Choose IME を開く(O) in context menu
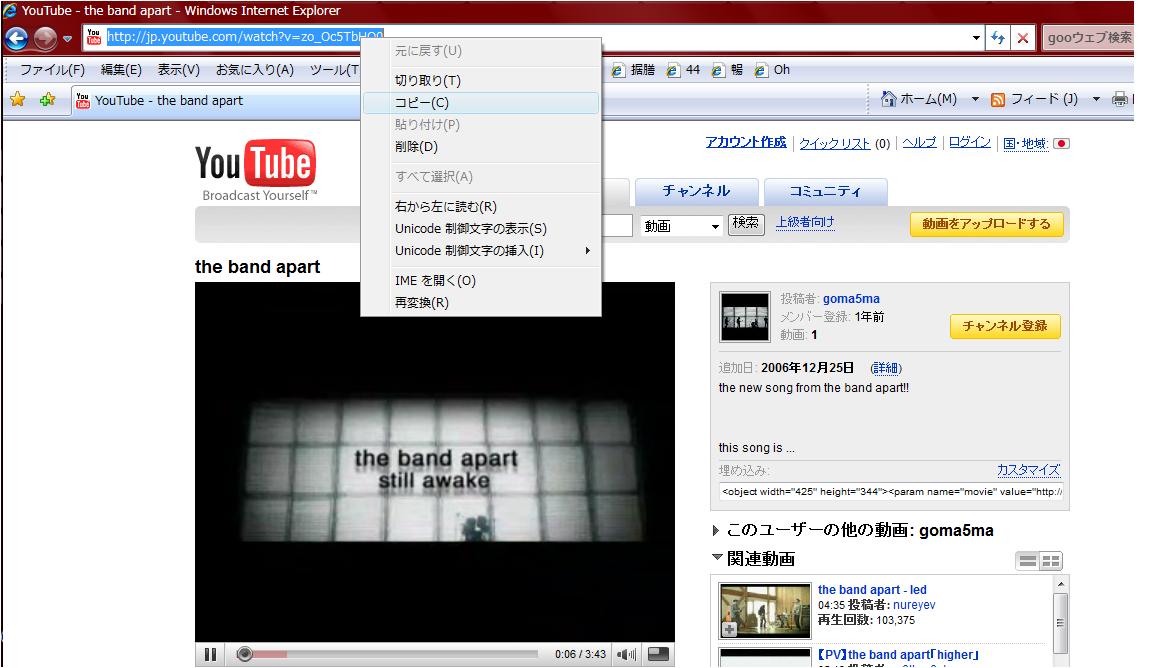The width and height of the screenshot is (1149, 668). point(481,281)
